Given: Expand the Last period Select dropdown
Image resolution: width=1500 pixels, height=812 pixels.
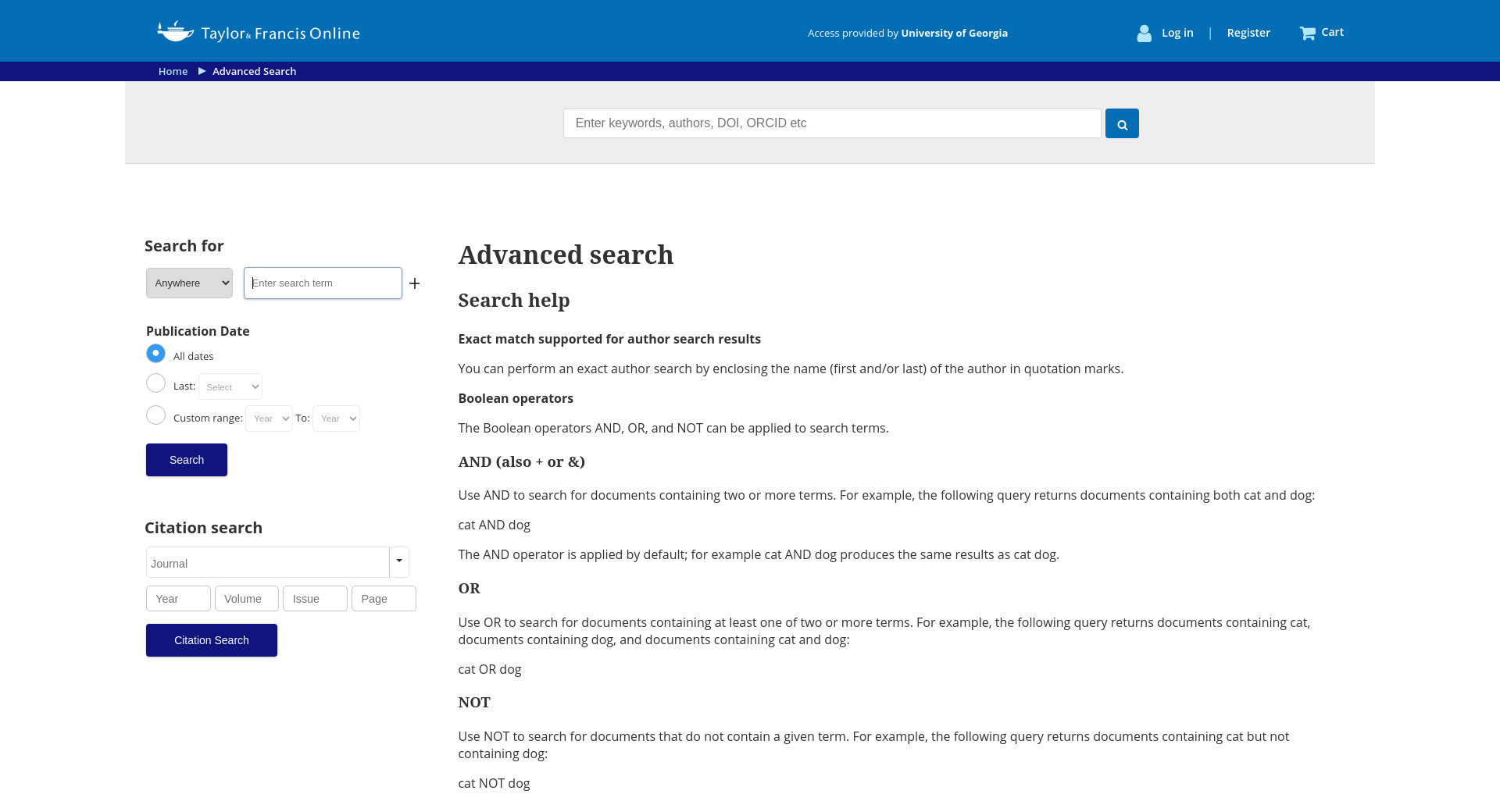Looking at the screenshot, I should tap(230, 386).
